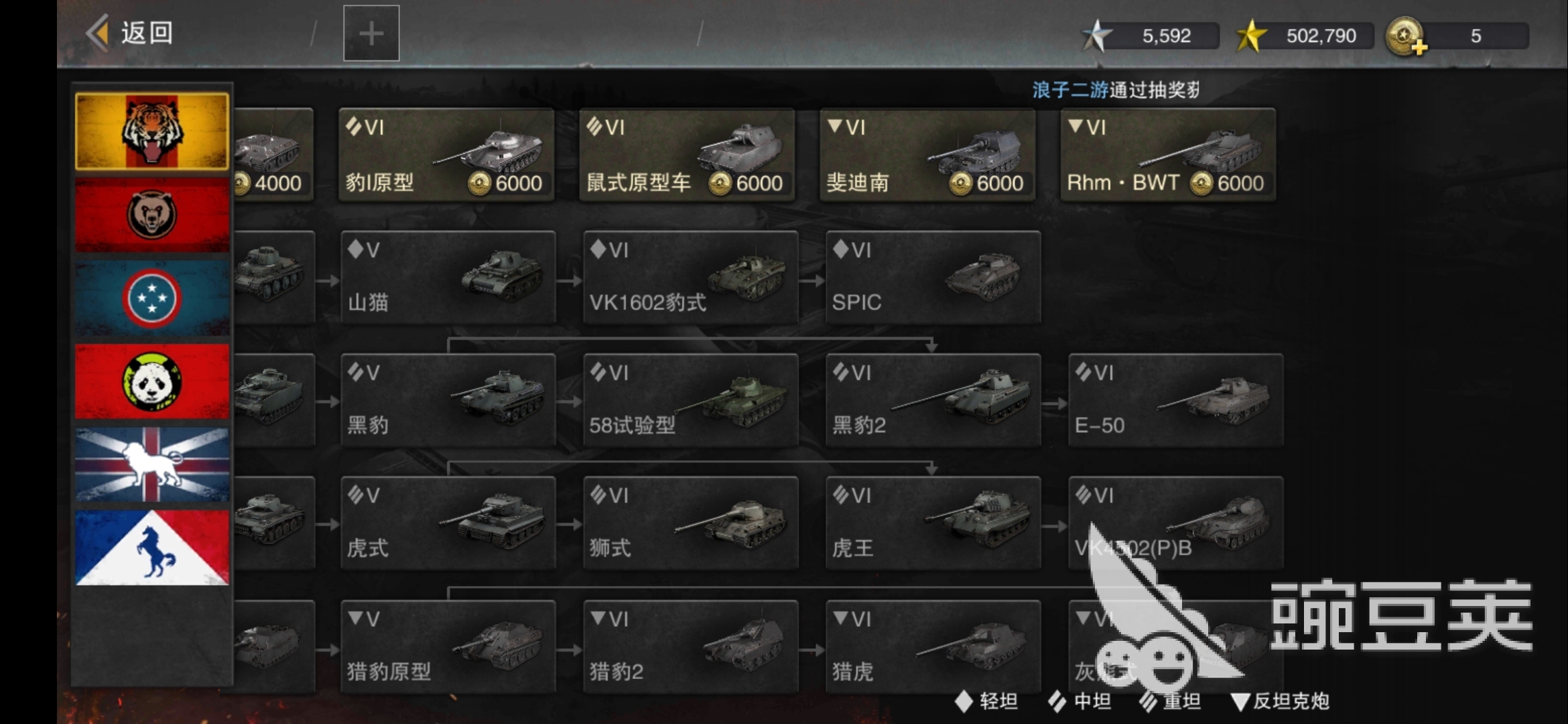Select the bear emblem red flag
This screenshot has height=724, width=1568.
pos(152,215)
